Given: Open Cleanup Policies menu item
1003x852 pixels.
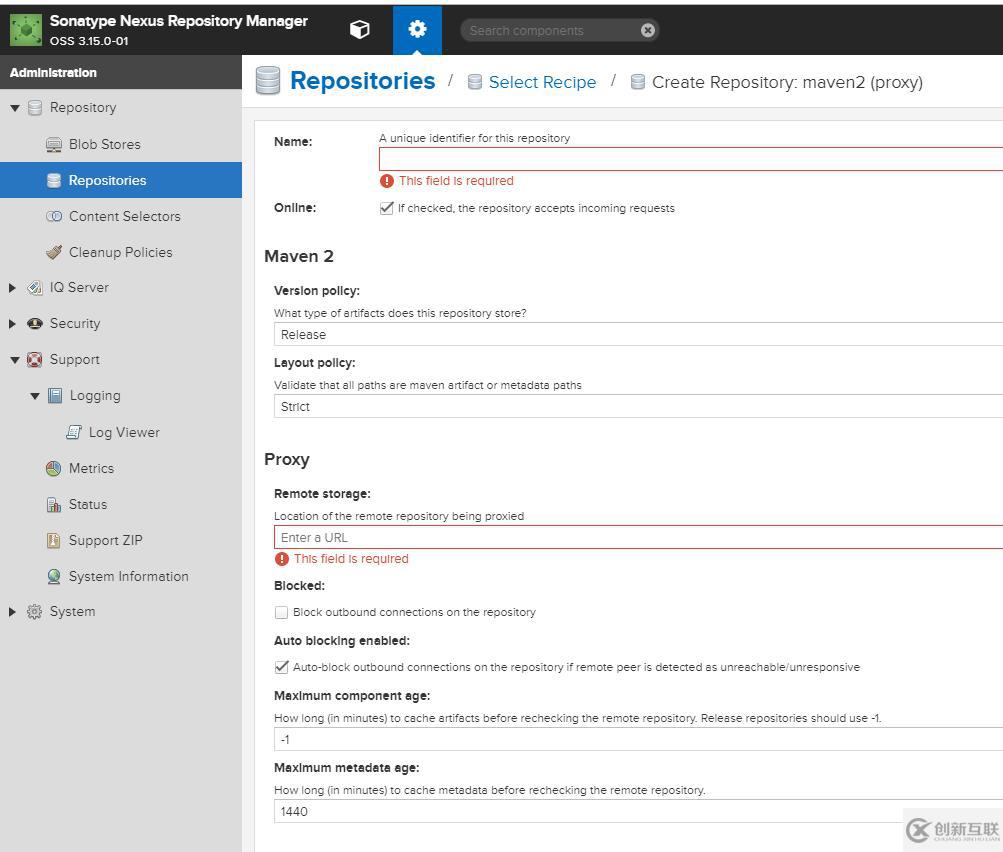Looking at the screenshot, I should pyautogui.click(x=121, y=252).
